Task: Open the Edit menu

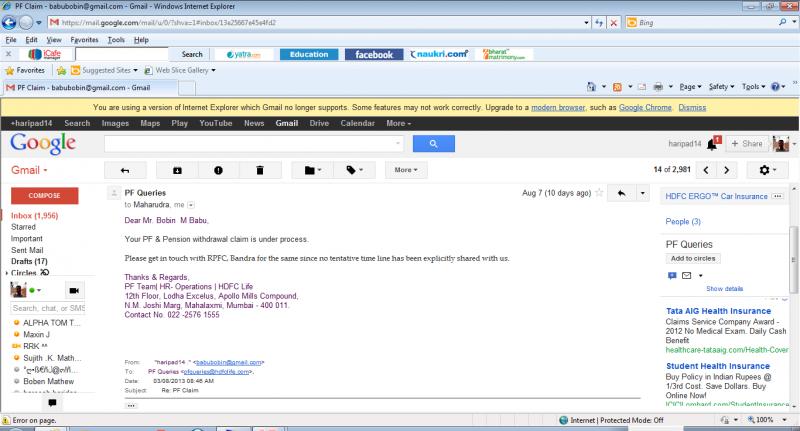Action: [31, 40]
